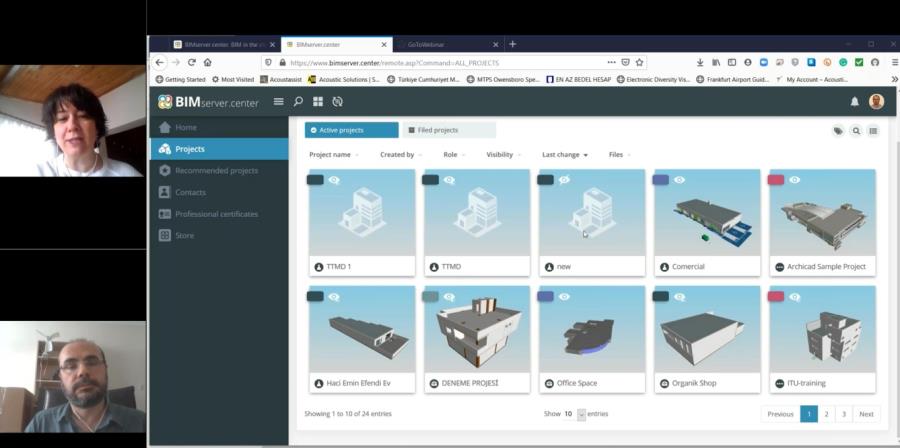Open the BIMserver.center hamburger menu
The height and width of the screenshot is (448, 900).
(278, 102)
